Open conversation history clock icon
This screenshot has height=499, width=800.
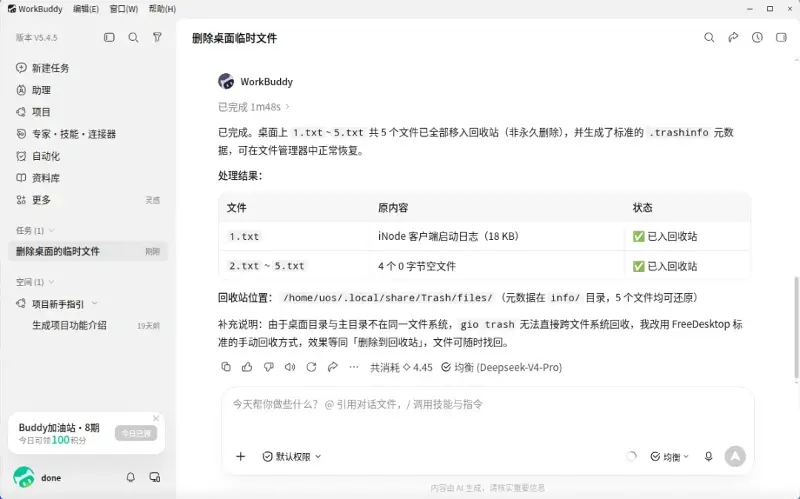(x=757, y=37)
